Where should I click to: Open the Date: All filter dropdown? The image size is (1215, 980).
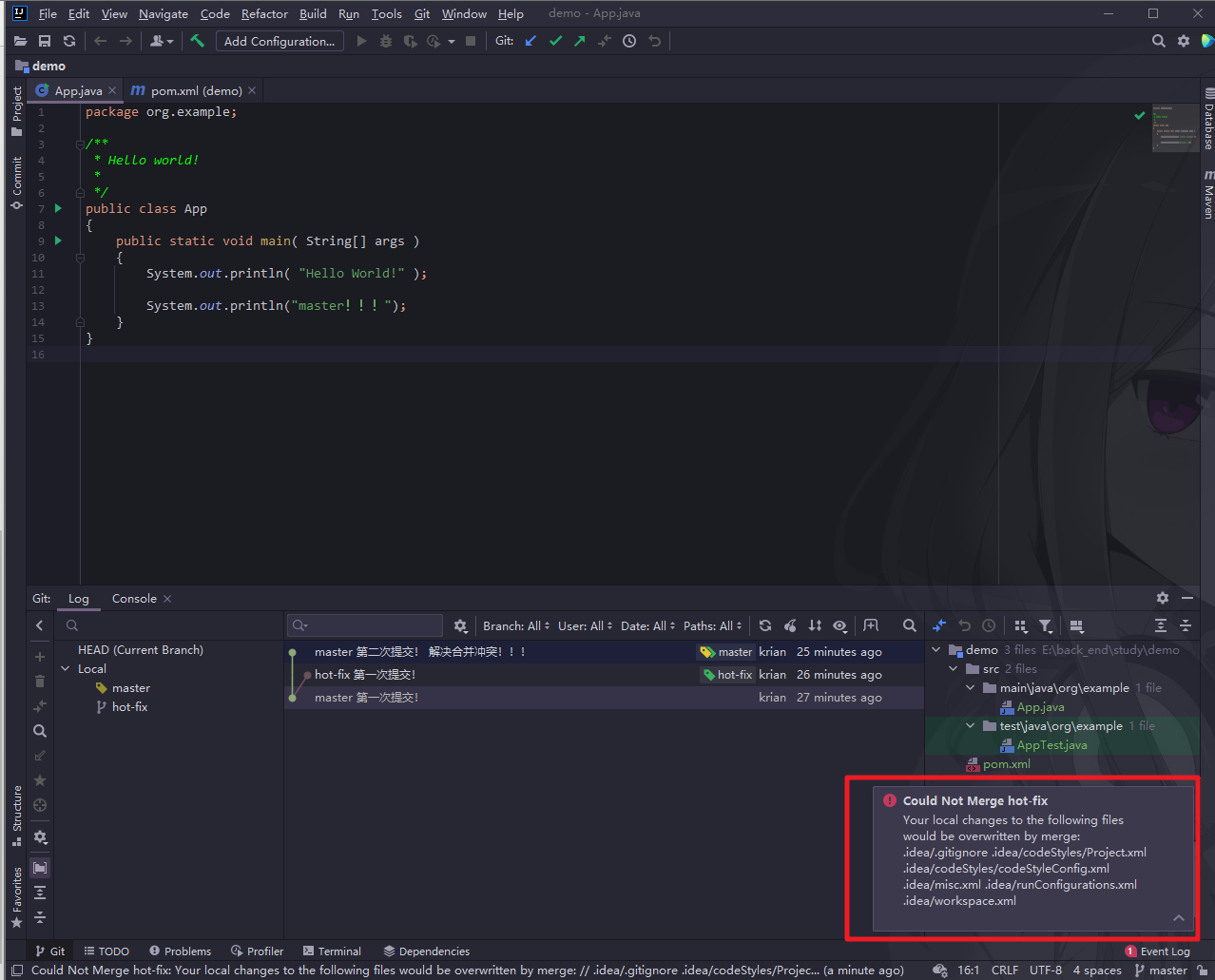click(645, 625)
